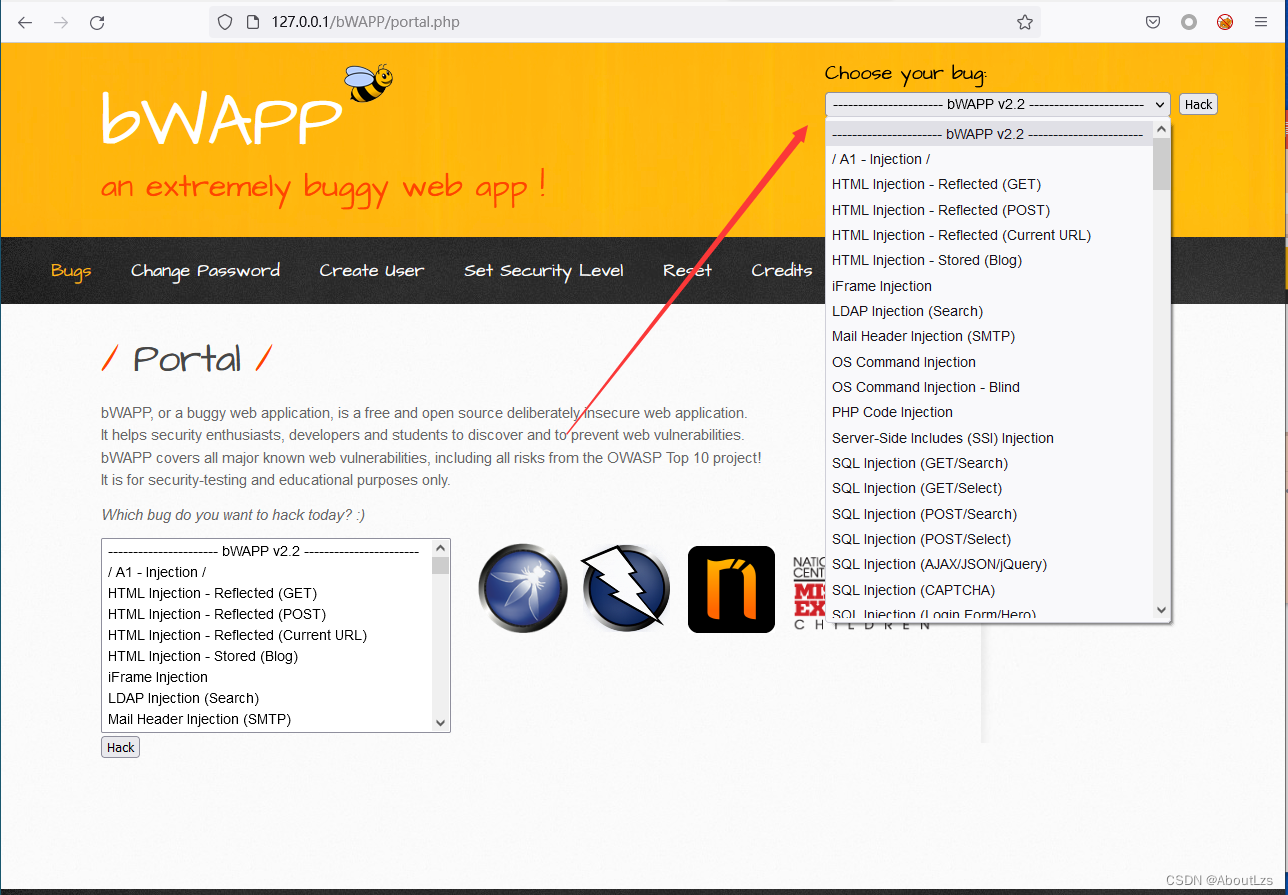This screenshot has height=895, width=1288.
Task: Click dropdown list scrollbar up arrow
Action: point(1161,129)
